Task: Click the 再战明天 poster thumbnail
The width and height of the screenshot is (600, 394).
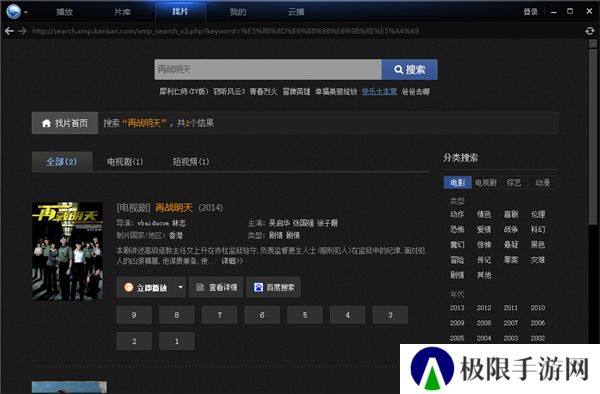Action: tap(67, 251)
